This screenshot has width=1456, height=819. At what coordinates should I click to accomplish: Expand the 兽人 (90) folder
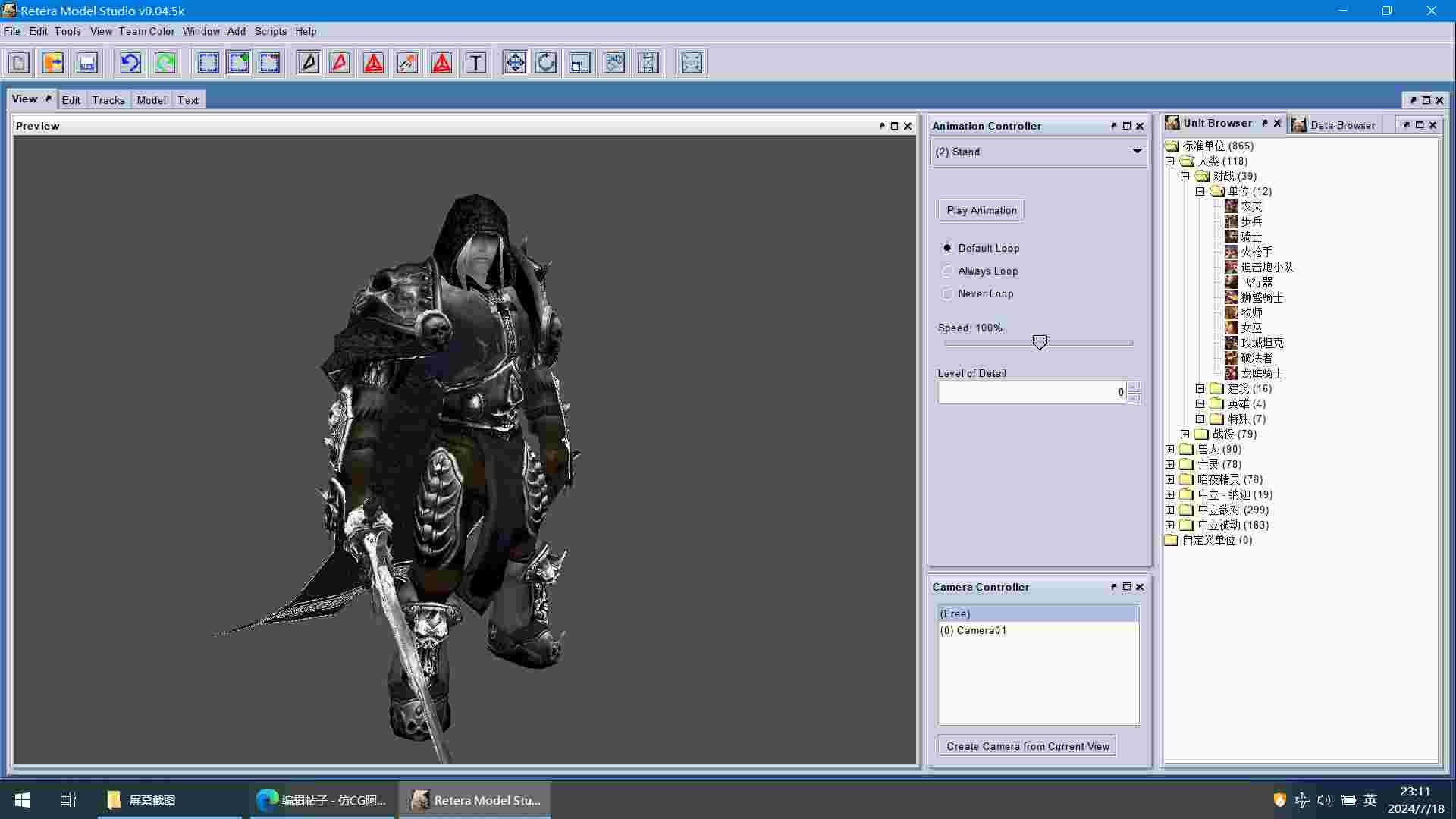[x=1170, y=449]
